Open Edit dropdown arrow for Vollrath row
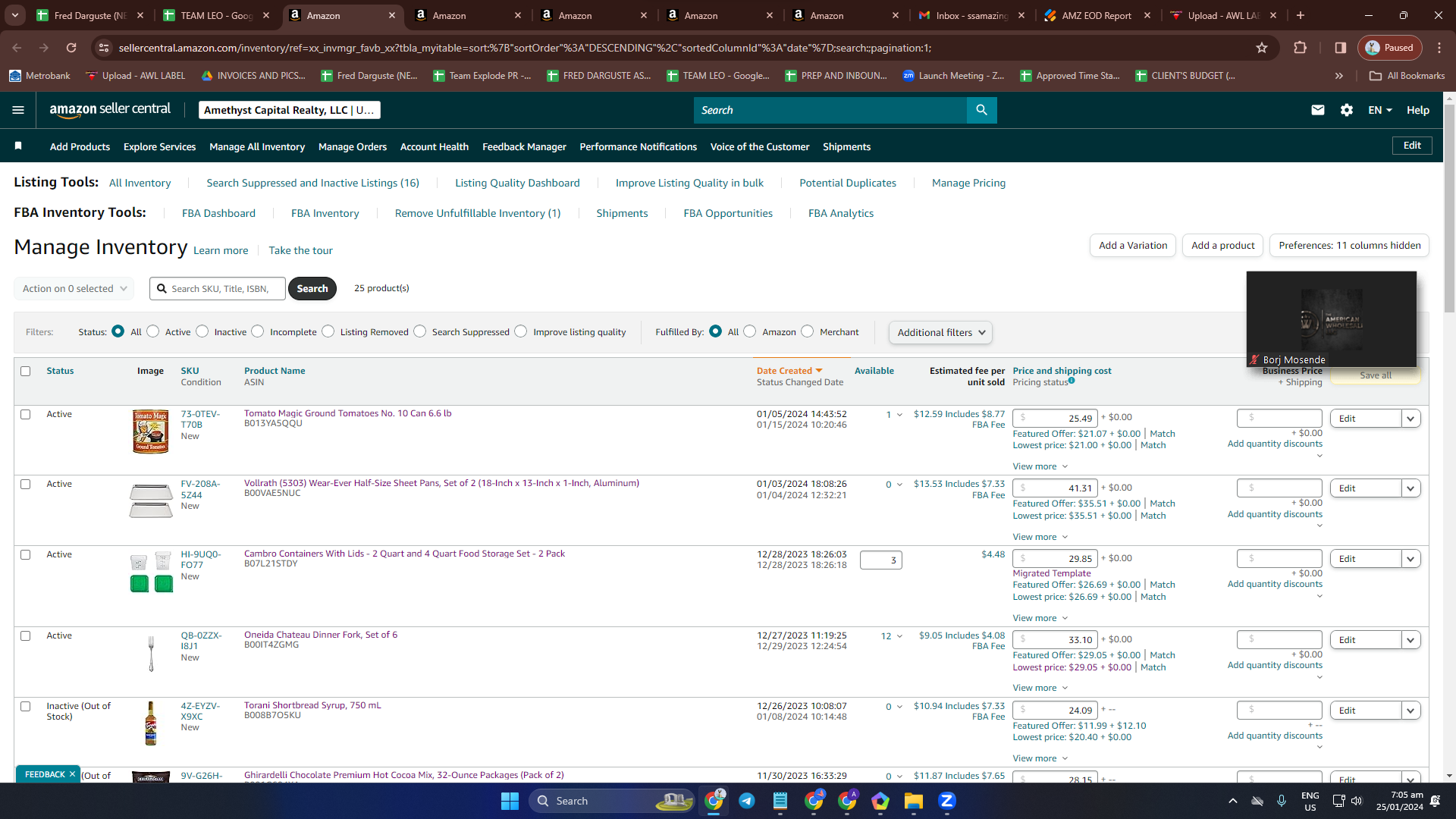 pos(1411,488)
